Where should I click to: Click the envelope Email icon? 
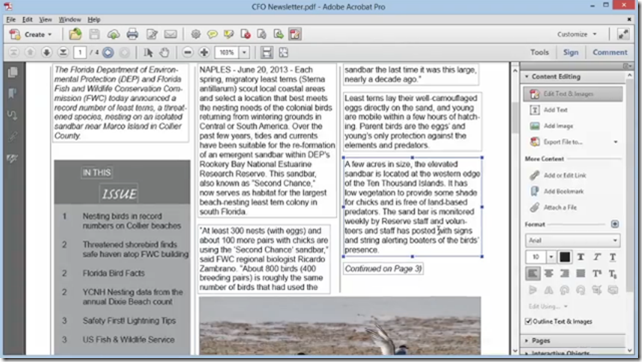[x=170, y=34]
